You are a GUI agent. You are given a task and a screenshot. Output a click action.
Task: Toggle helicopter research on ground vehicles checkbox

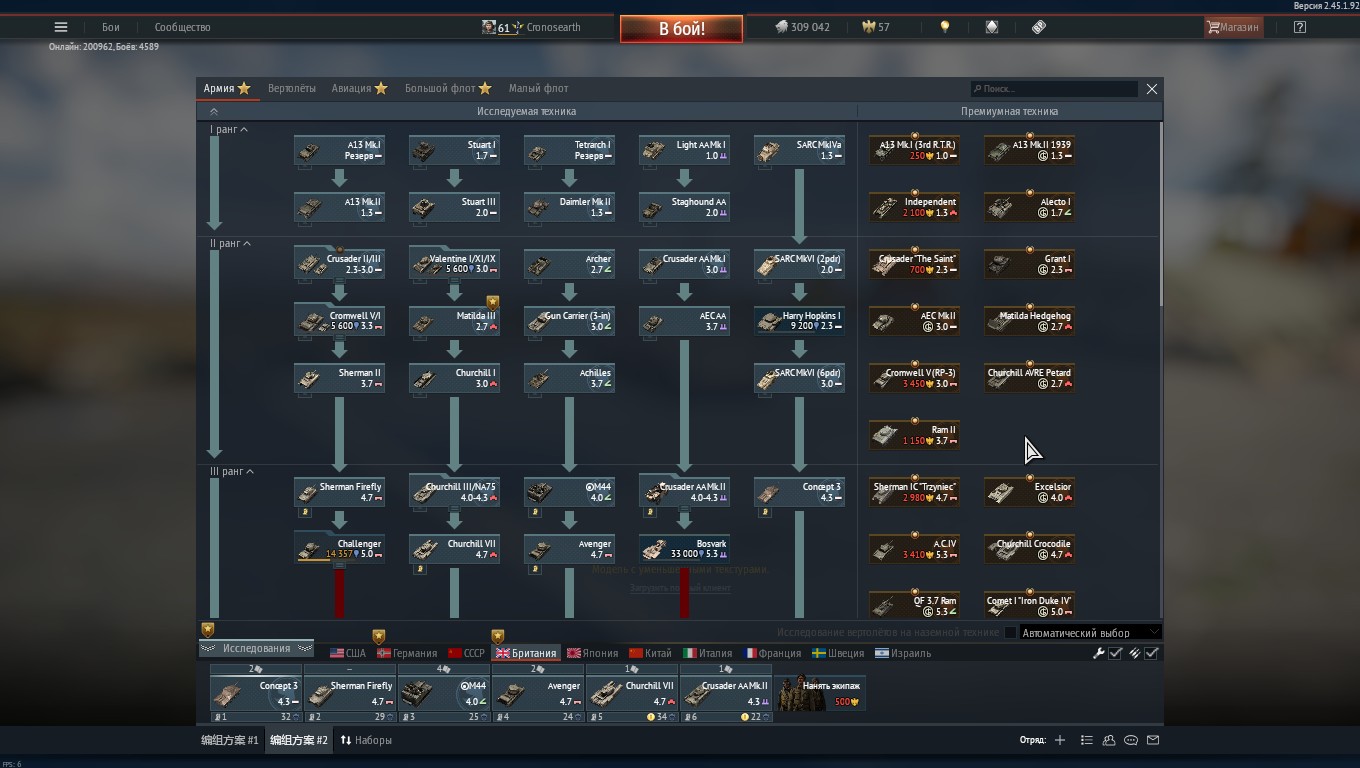pyautogui.click(x=1010, y=632)
